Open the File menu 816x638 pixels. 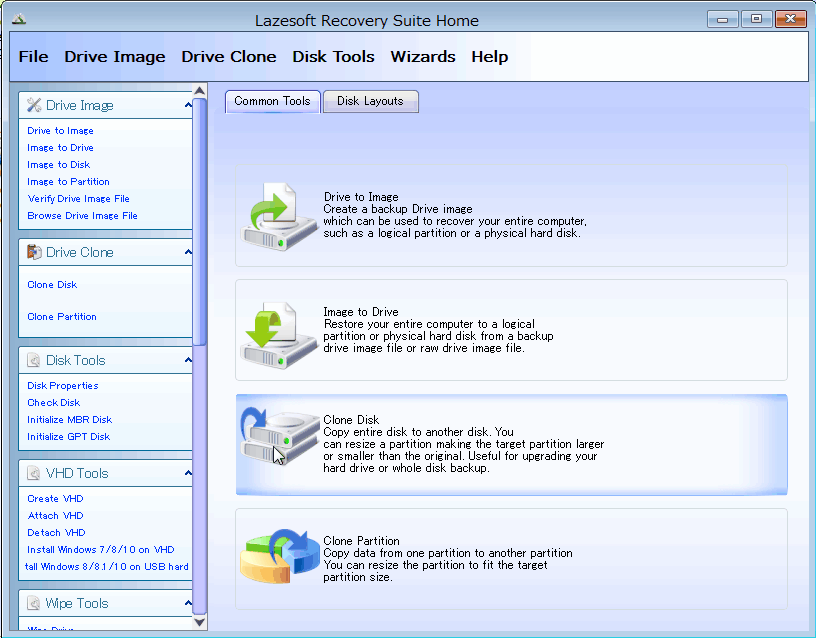click(x=33, y=56)
